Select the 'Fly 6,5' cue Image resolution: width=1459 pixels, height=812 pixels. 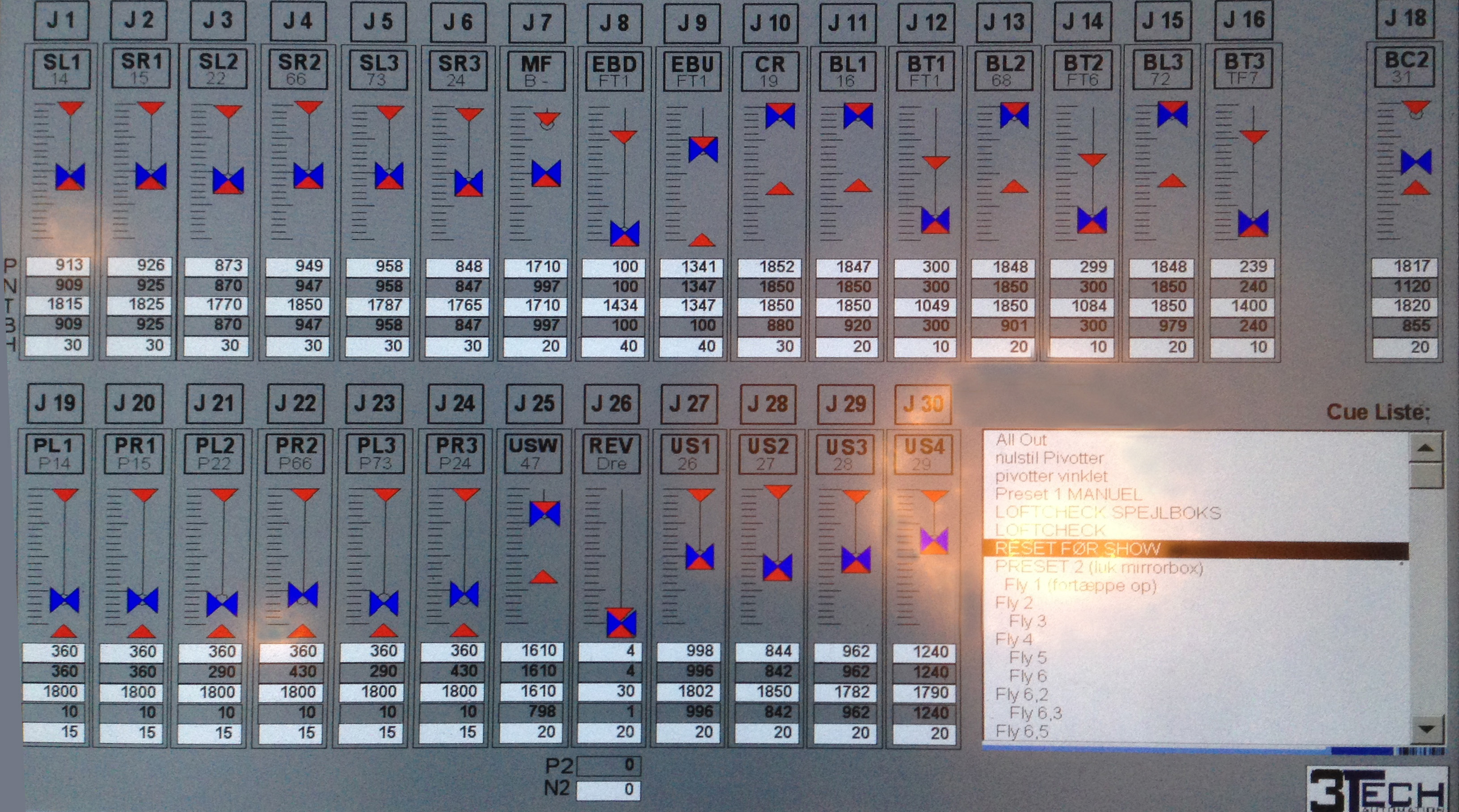tap(1022, 731)
